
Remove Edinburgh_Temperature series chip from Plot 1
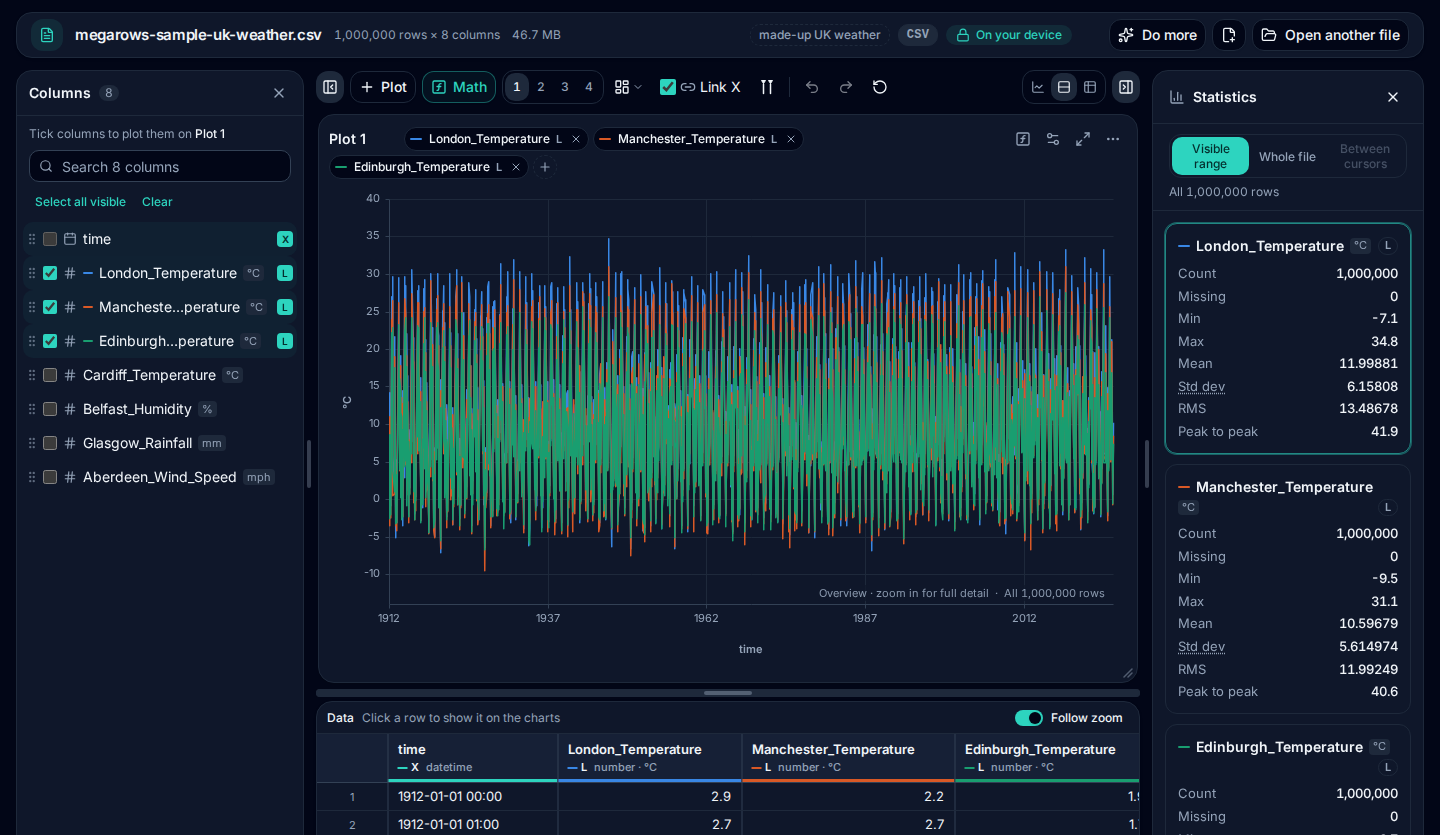[516, 167]
